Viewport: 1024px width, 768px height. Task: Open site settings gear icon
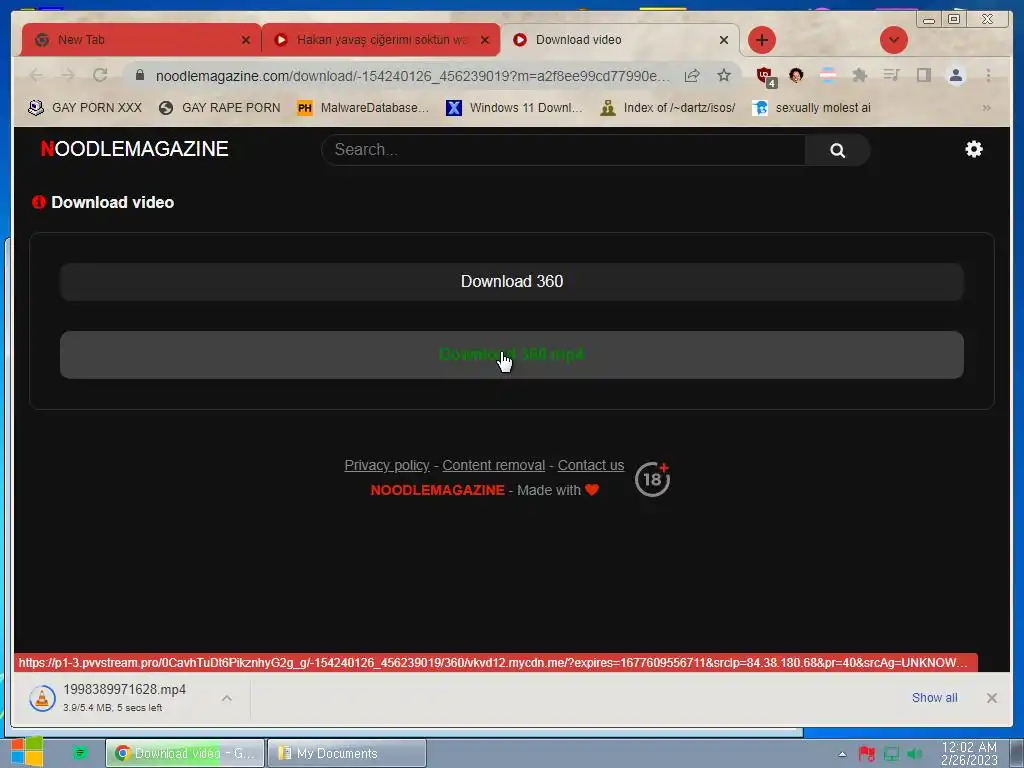[974, 150]
